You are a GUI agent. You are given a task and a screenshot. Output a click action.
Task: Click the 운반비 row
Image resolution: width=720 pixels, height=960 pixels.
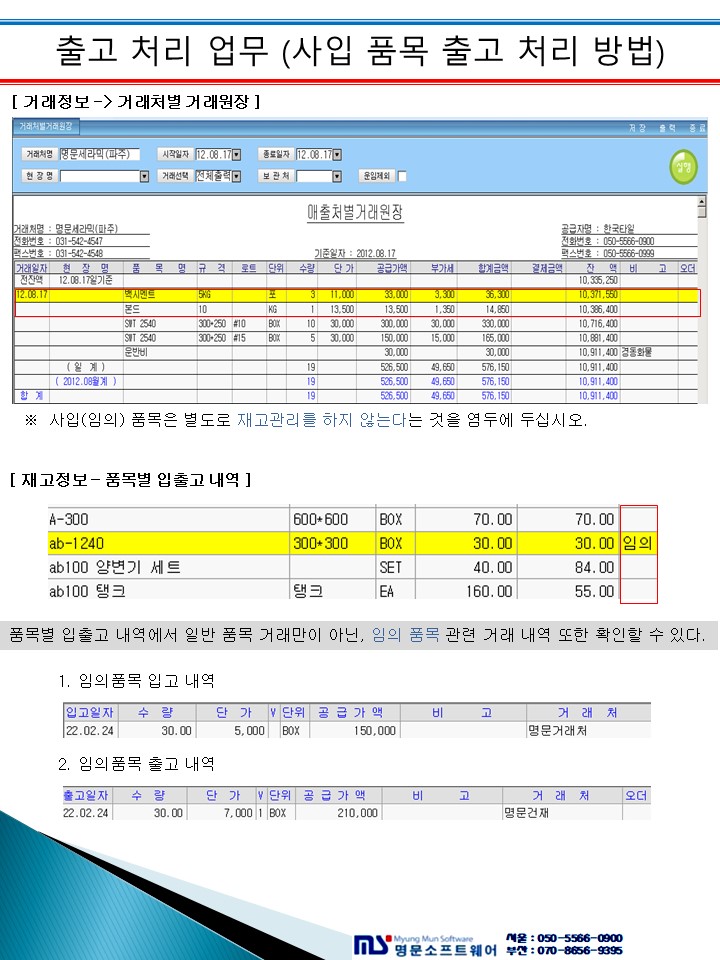(356, 352)
